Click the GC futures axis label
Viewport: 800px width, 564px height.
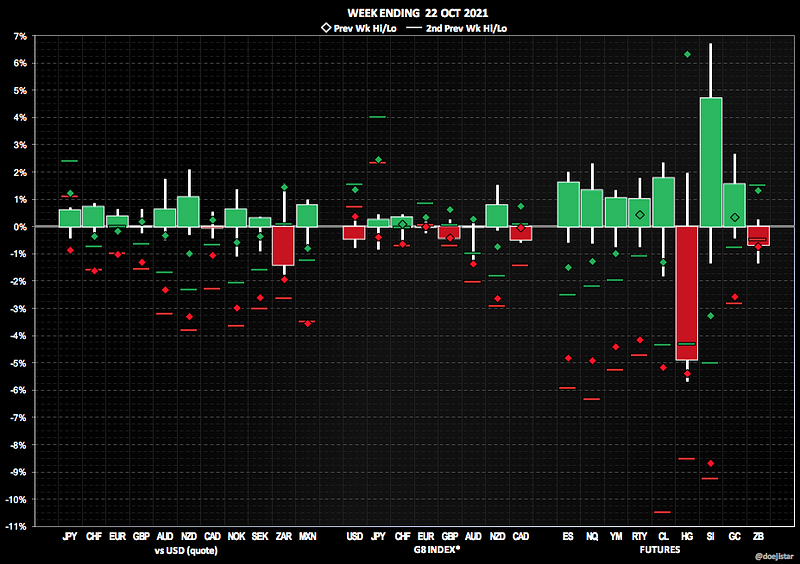[734, 536]
